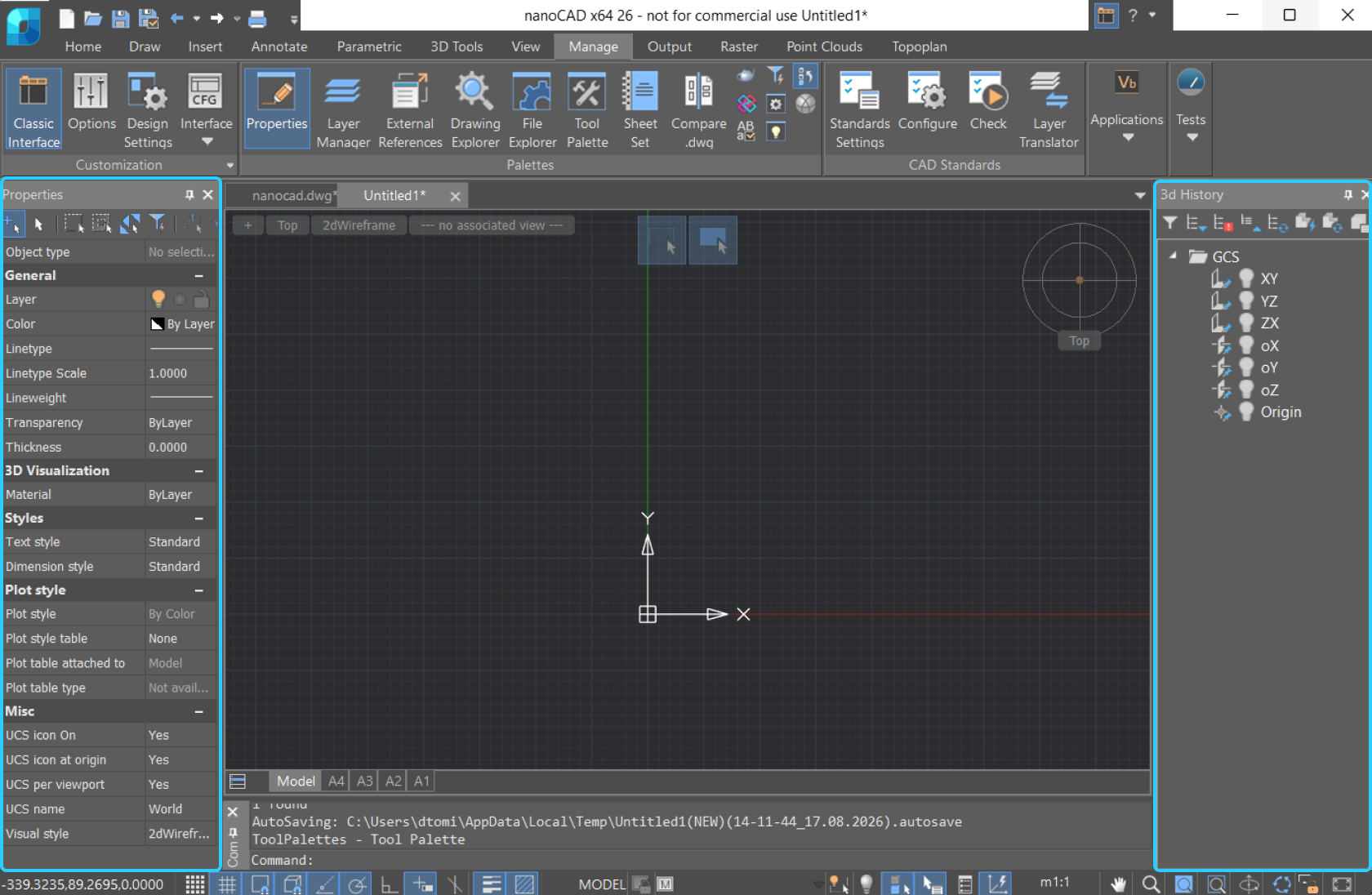1372x895 pixels.
Task: Click the filter icon in 3d History panel
Action: click(1170, 222)
